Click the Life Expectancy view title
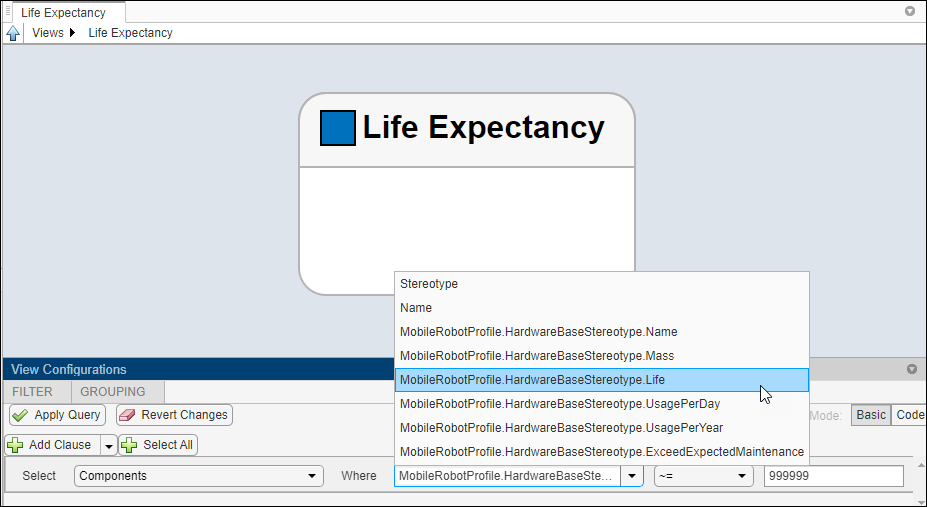 (483, 127)
